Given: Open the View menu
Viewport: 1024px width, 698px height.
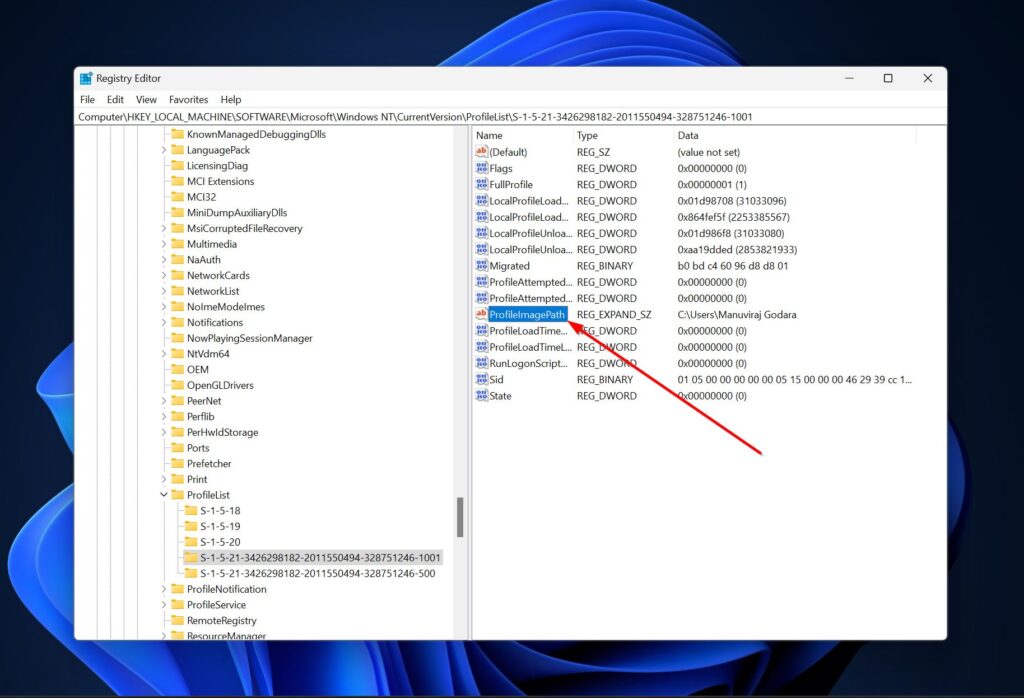Looking at the screenshot, I should [146, 99].
